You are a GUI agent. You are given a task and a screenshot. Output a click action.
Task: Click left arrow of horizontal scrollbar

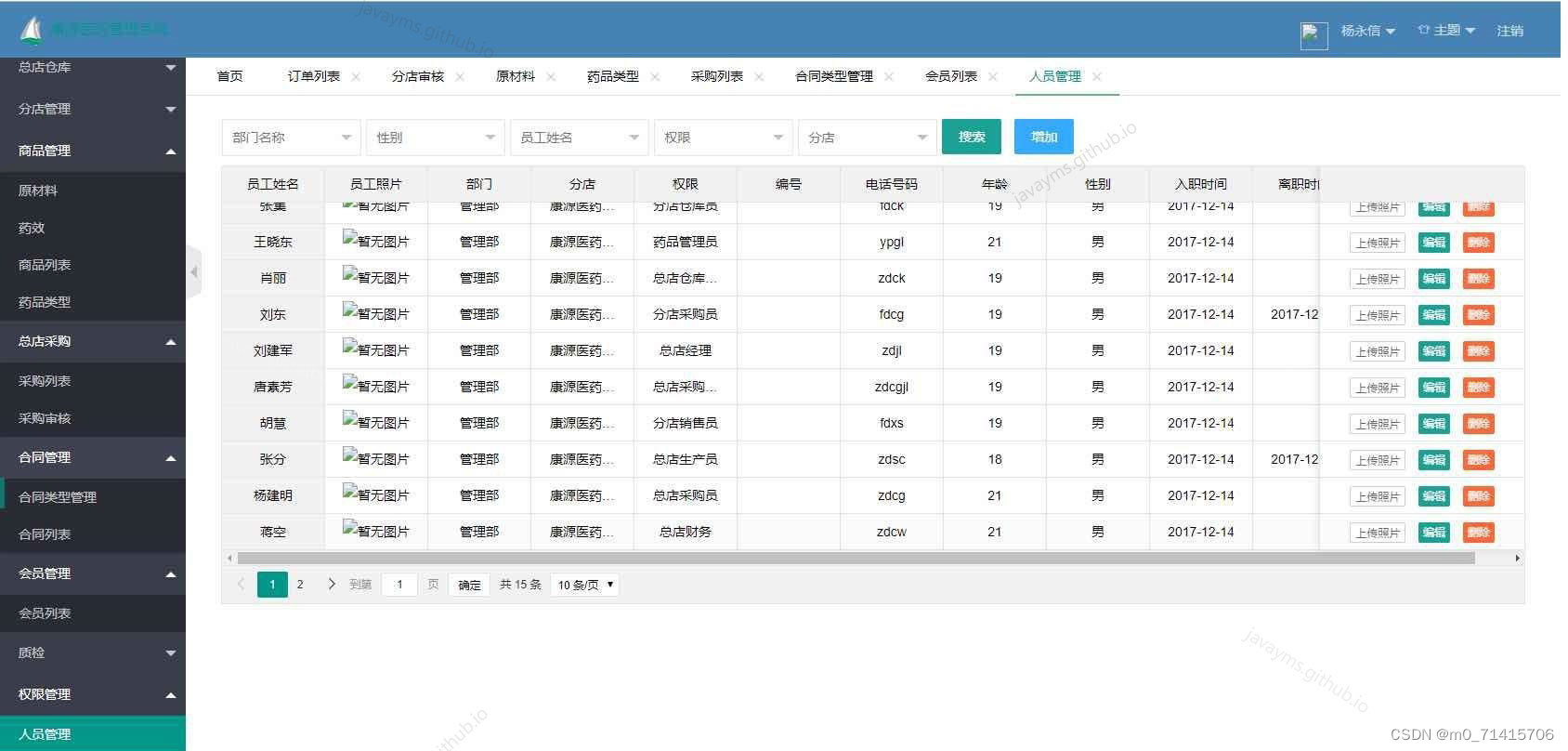(229, 558)
